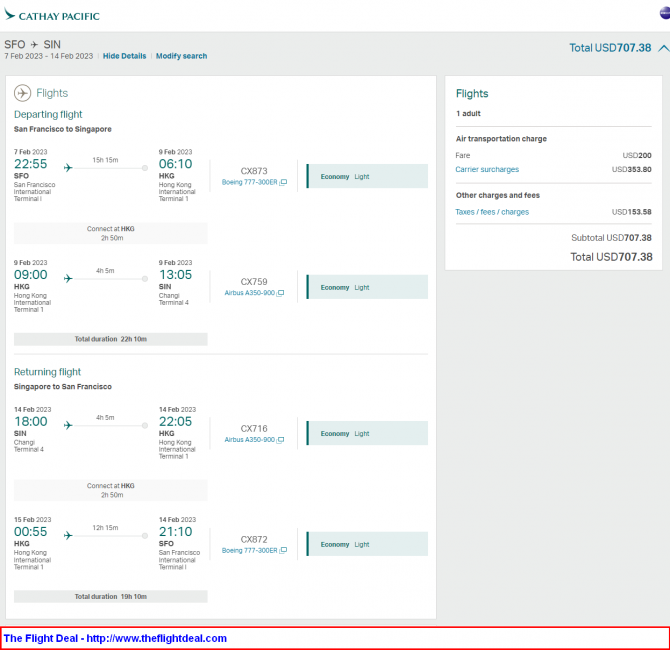
Task: Click popup icon beside CX873 aircraft
Action: [x=283, y=182]
